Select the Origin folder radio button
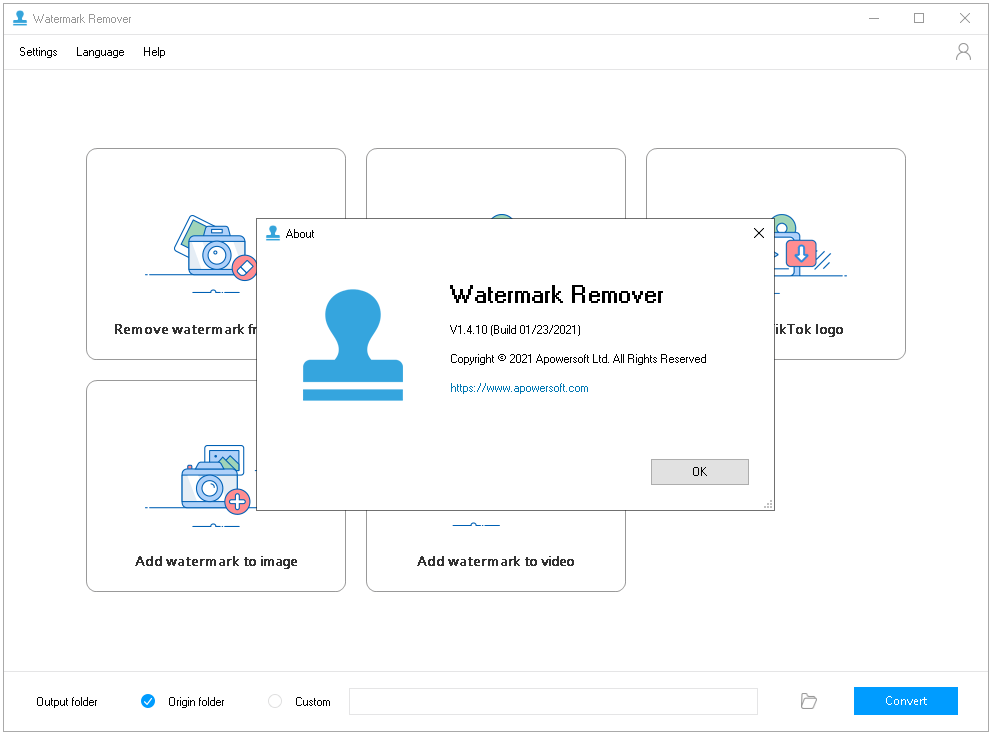The width and height of the screenshot is (992, 736). [148, 701]
